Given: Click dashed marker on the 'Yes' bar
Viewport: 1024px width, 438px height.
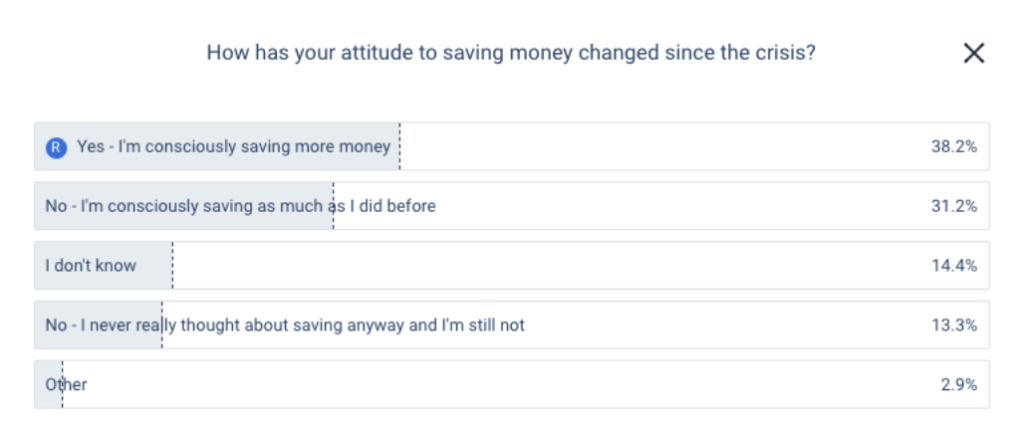Looking at the screenshot, I should (399, 147).
